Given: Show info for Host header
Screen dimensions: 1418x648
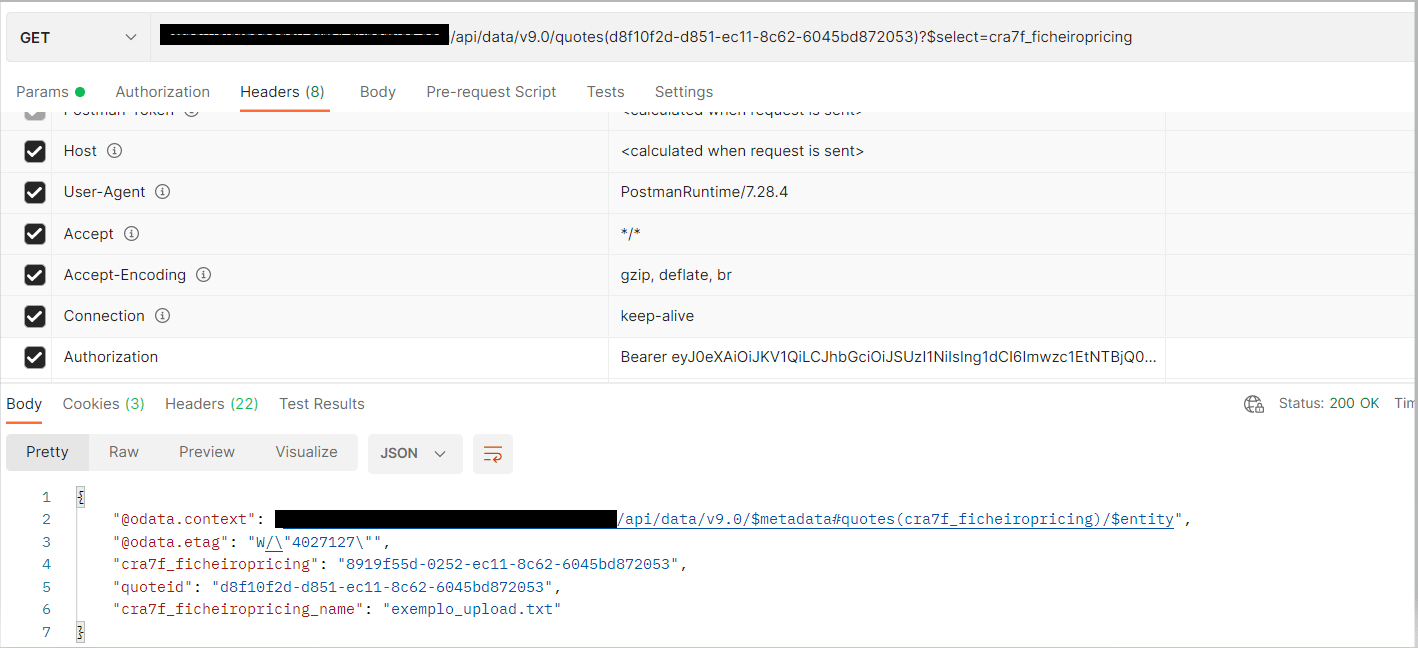Looking at the screenshot, I should tap(114, 151).
